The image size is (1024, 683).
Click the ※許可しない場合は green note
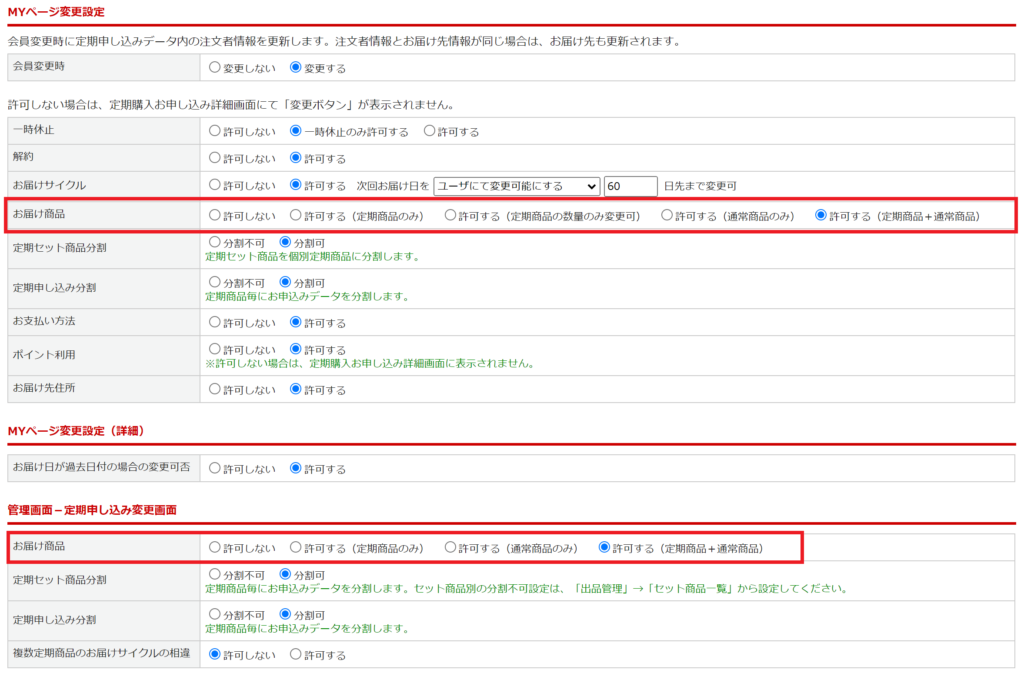point(371,364)
